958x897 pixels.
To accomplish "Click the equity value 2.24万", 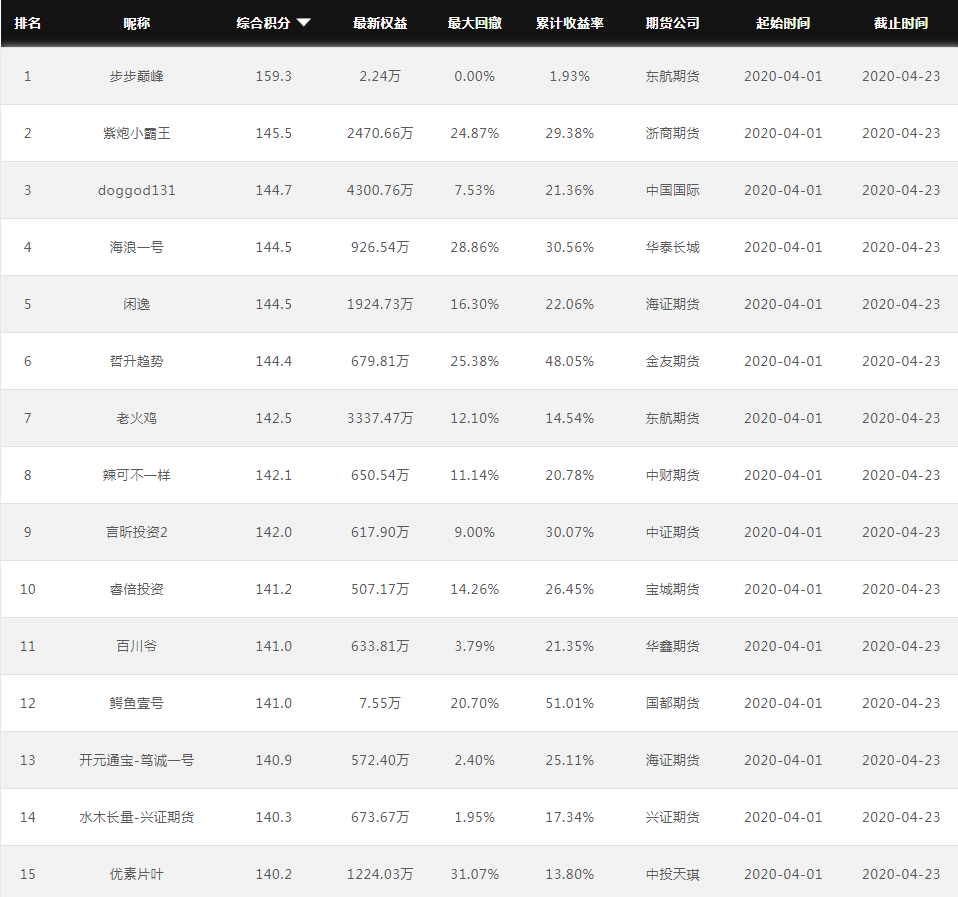I will [x=380, y=76].
